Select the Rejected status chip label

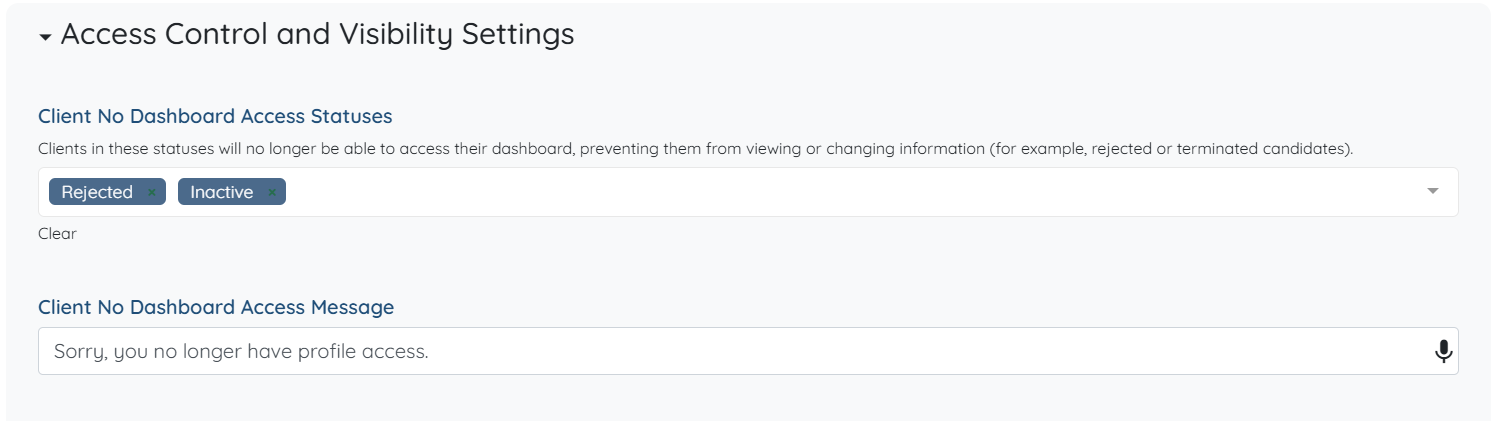pos(97,192)
